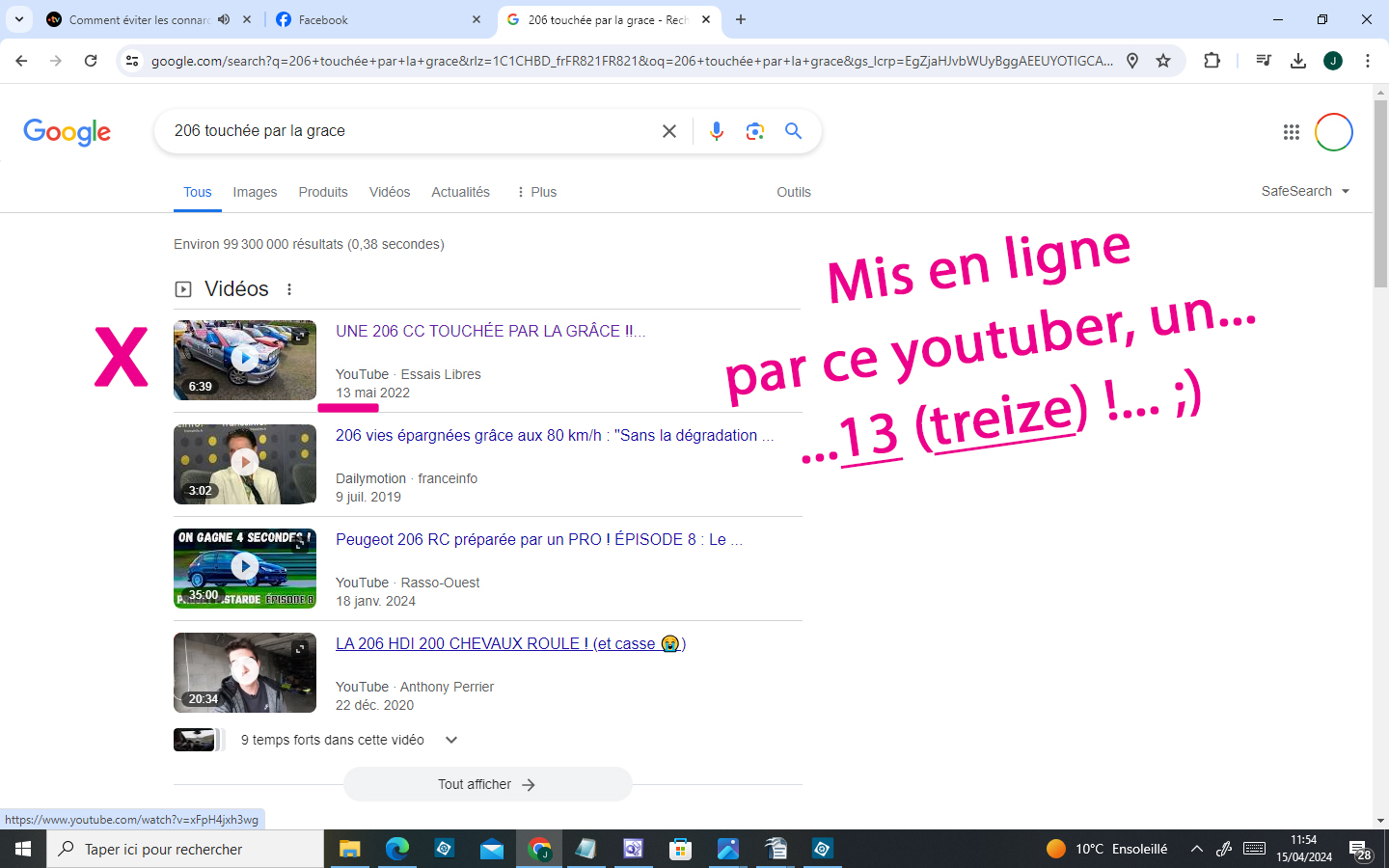Open Google account avatar
Viewport: 1389px width, 868px height.
(x=1334, y=132)
